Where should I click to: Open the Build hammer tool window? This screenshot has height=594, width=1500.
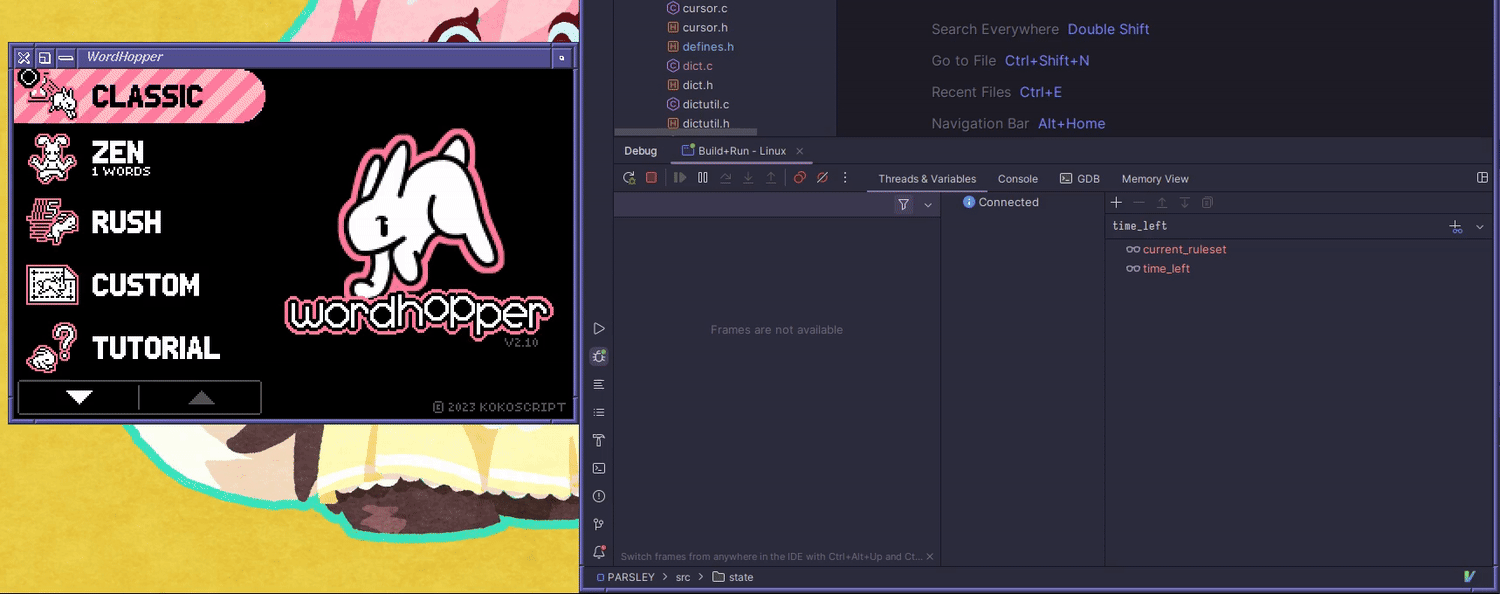coord(599,440)
